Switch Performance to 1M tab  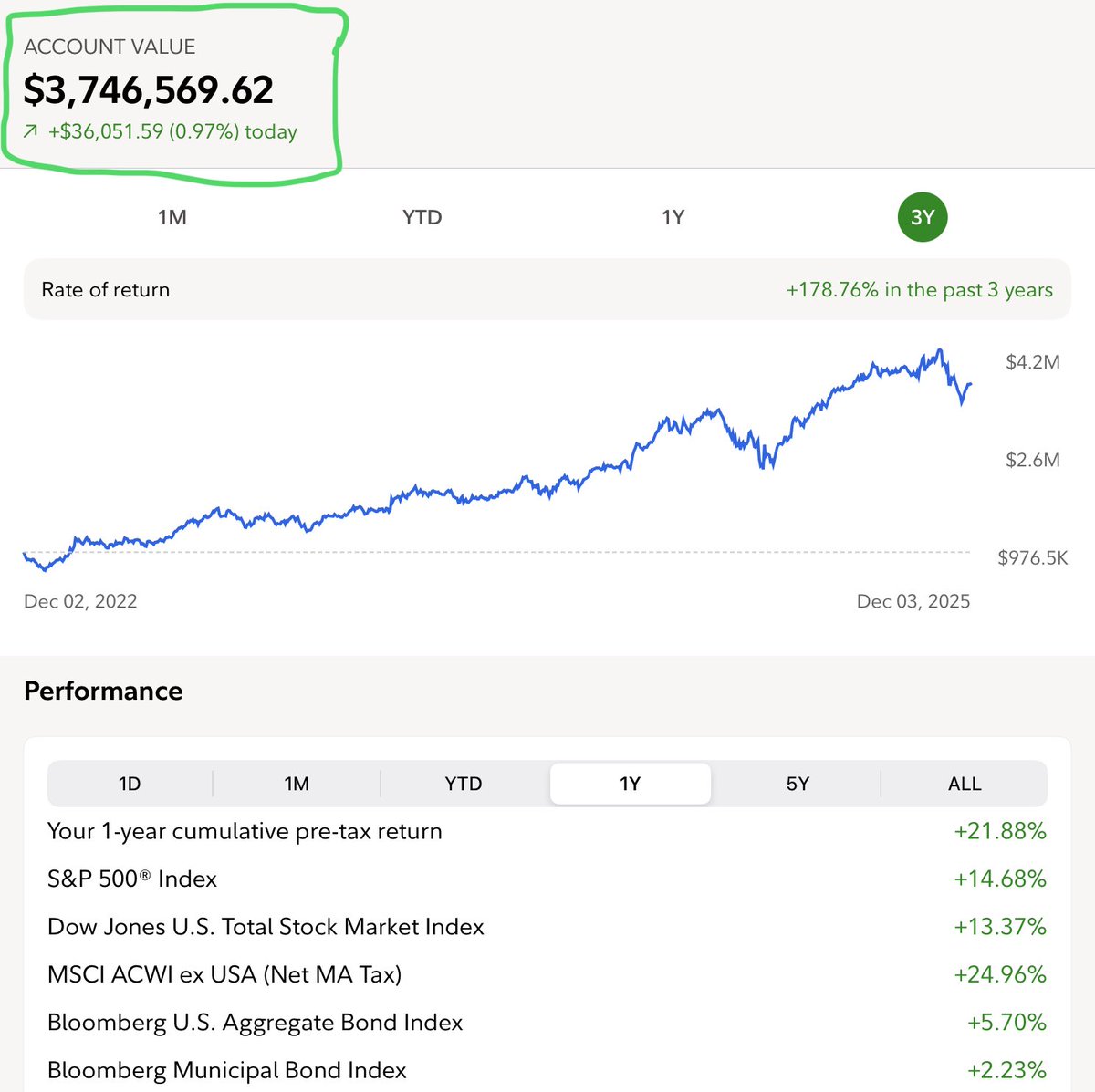coord(297,784)
